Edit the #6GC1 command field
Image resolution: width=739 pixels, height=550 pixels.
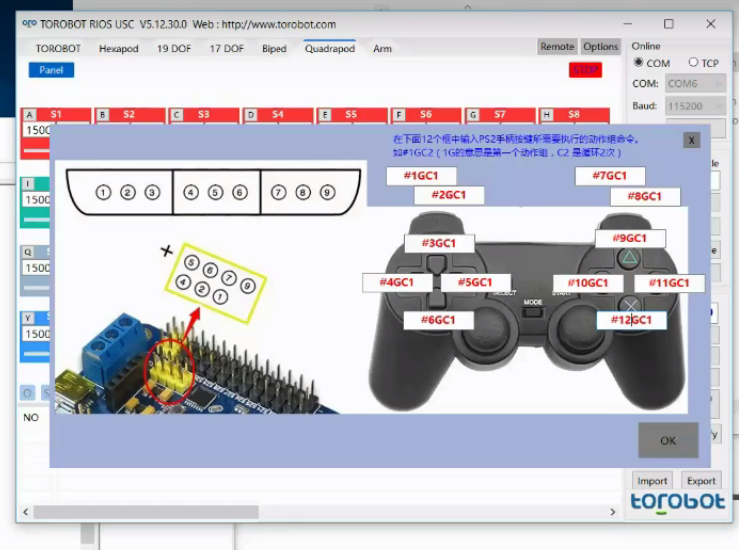tap(439, 320)
